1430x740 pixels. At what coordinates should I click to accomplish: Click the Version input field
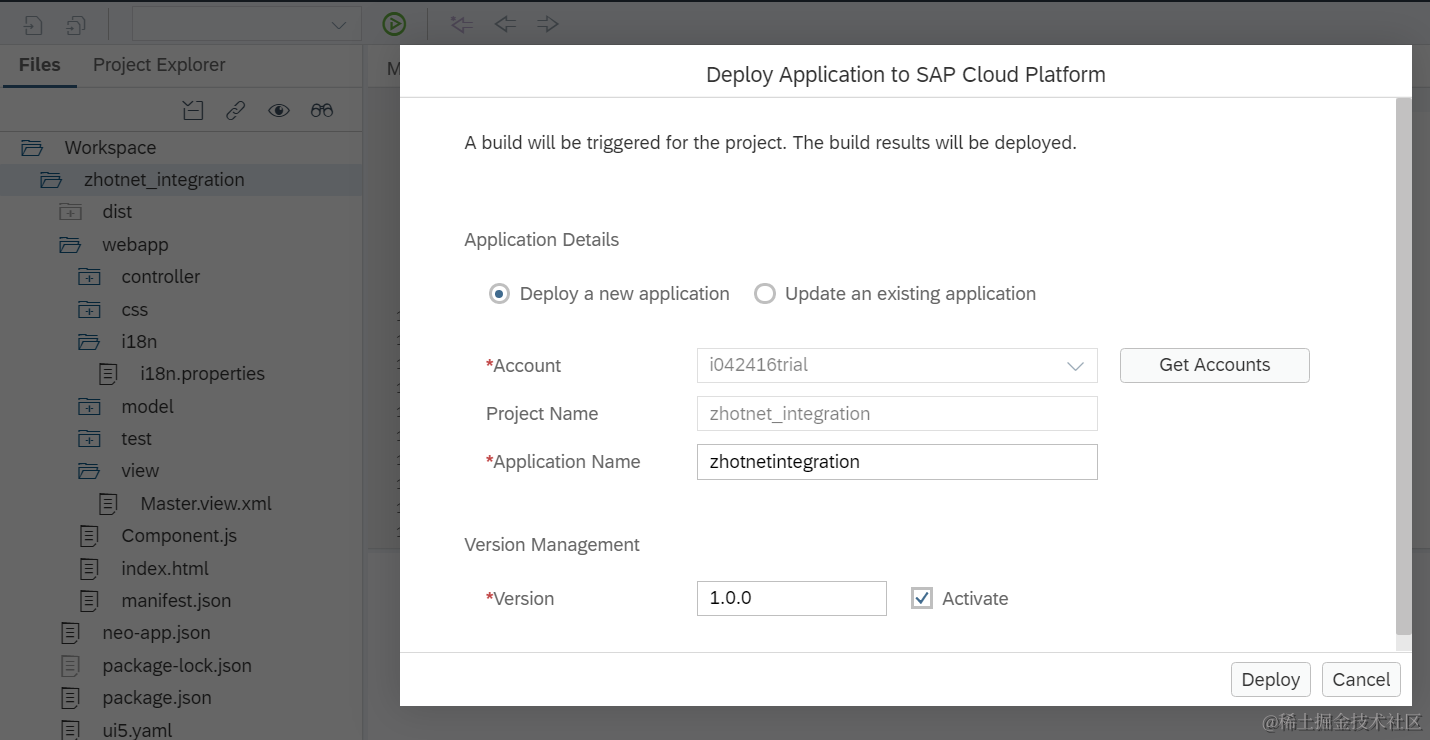791,598
